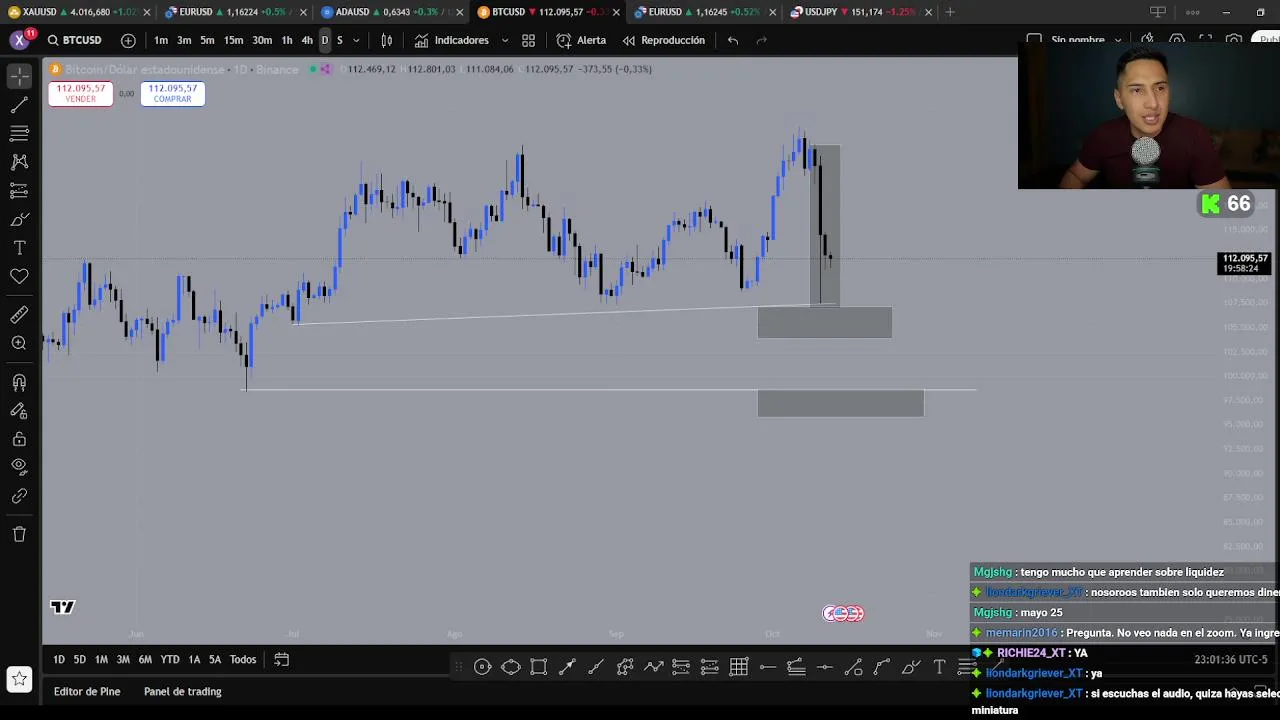Start bar Reproducción replay
Screen dimensions: 1280x720
pyautogui.click(x=664, y=40)
